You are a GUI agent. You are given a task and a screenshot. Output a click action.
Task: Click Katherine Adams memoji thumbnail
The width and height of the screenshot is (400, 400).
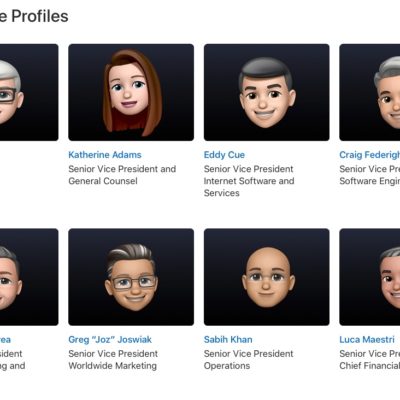(x=131, y=92)
